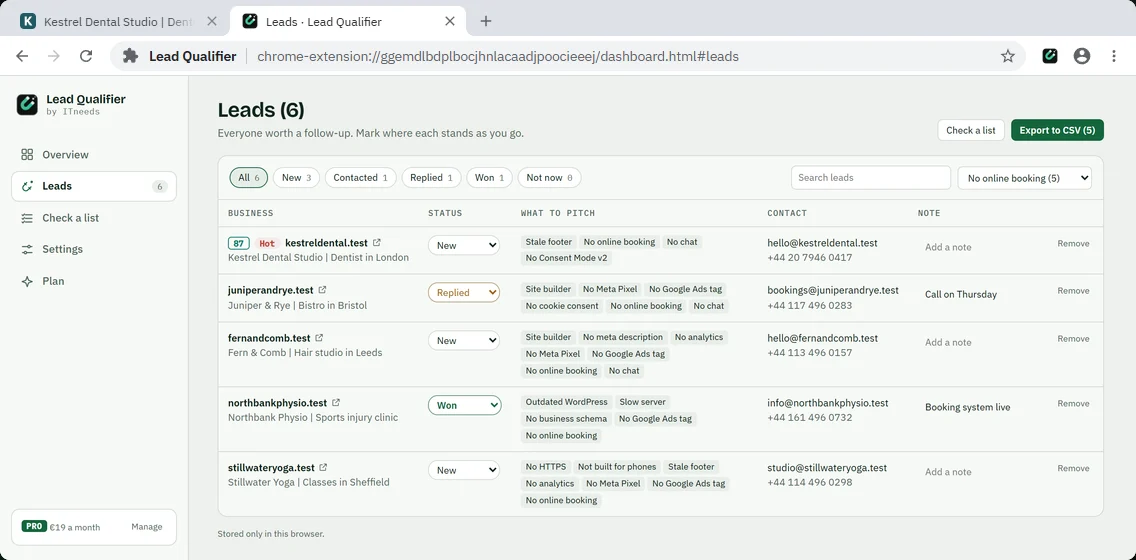Close the Kestrel Dental Studio tab
This screenshot has width=1136, height=560.
tap(212, 21)
